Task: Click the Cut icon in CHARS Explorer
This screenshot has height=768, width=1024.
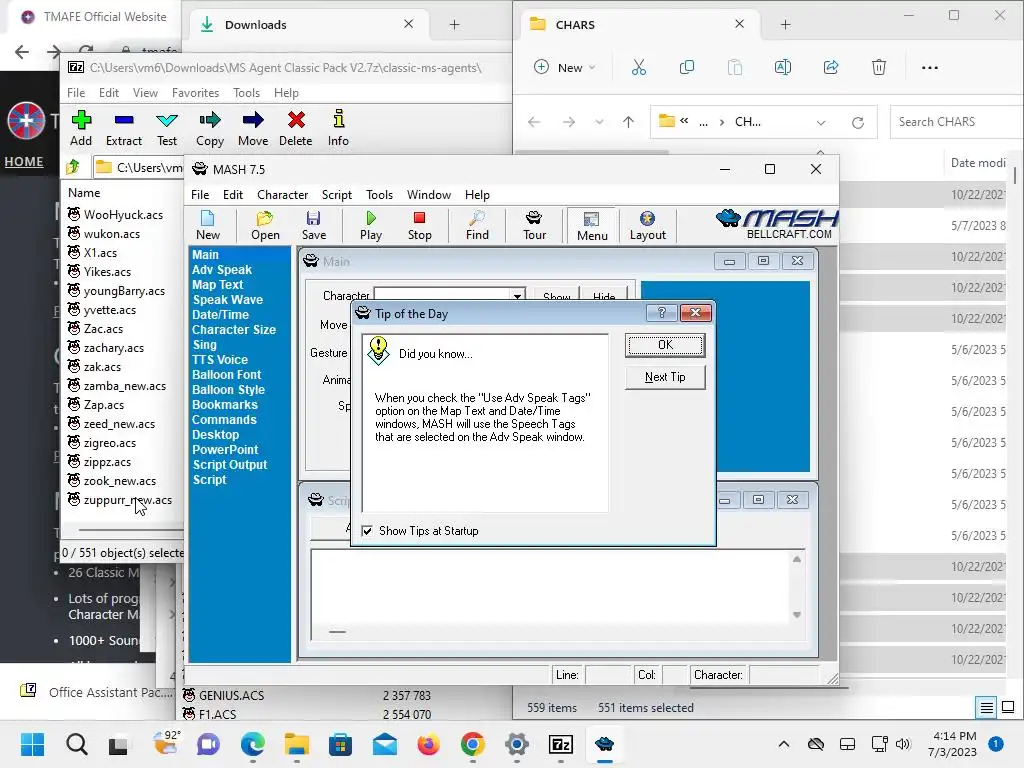Action: 639,67
